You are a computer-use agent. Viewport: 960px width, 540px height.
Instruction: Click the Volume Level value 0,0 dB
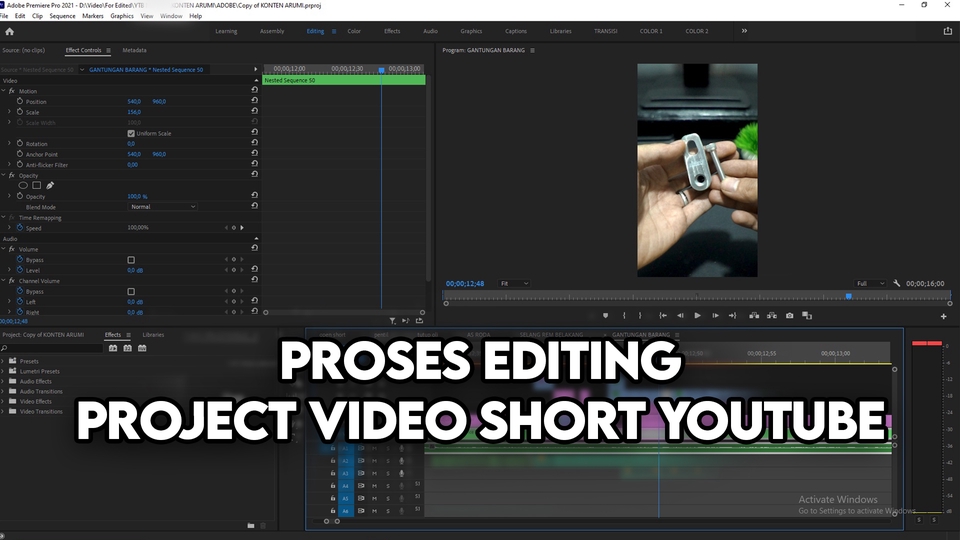[135, 270]
